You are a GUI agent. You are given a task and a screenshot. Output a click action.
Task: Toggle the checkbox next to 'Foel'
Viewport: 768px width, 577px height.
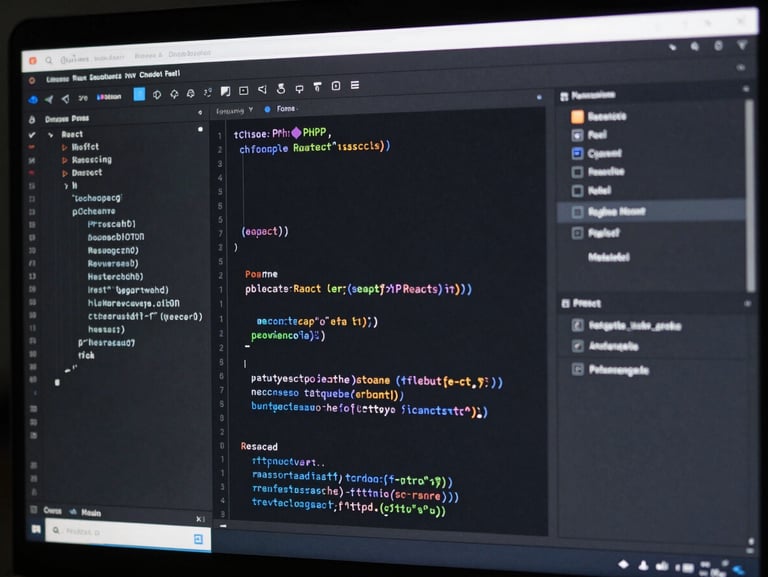[577, 135]
